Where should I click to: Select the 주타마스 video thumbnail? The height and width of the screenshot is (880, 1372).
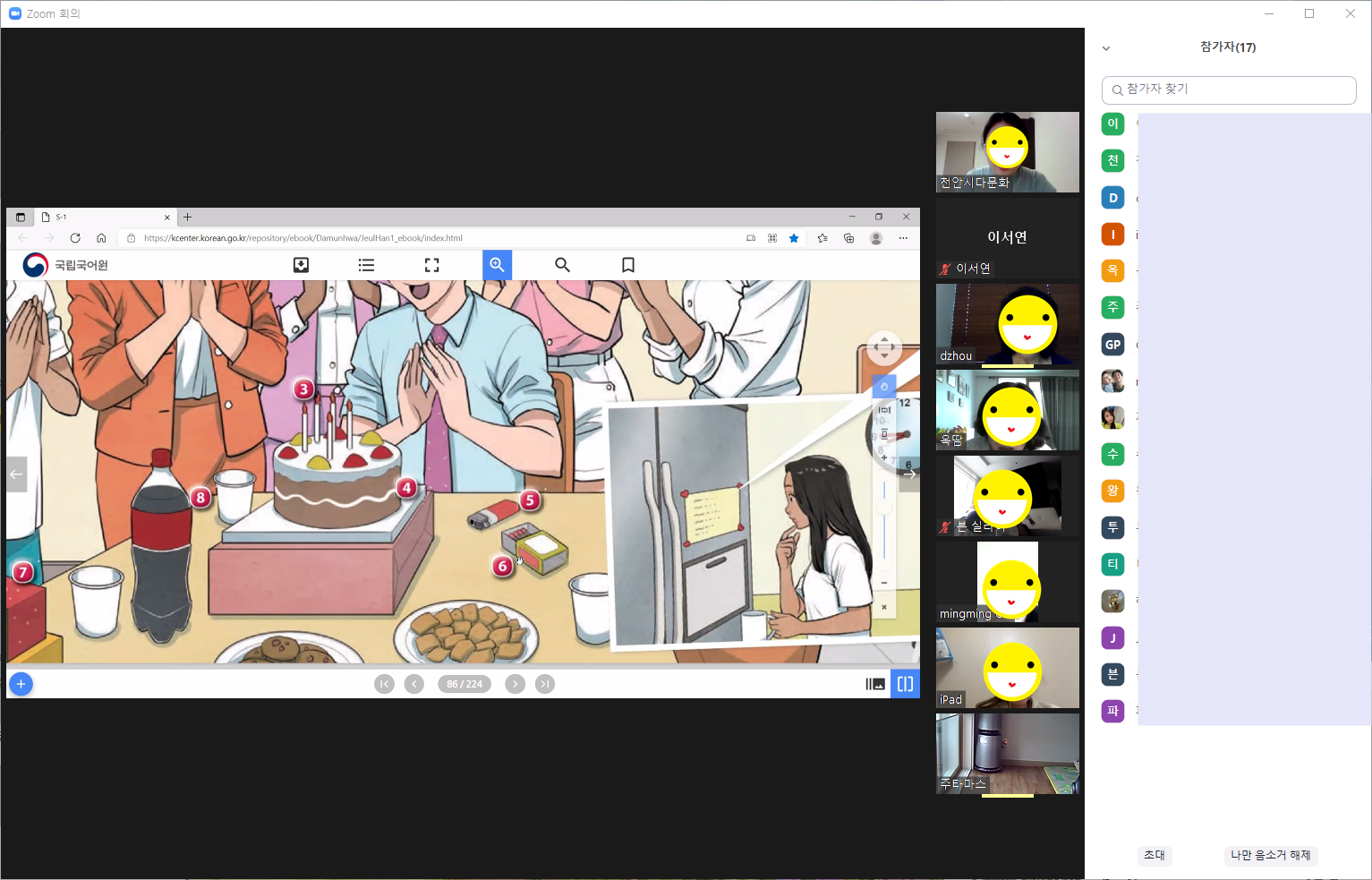(1008, 754)
